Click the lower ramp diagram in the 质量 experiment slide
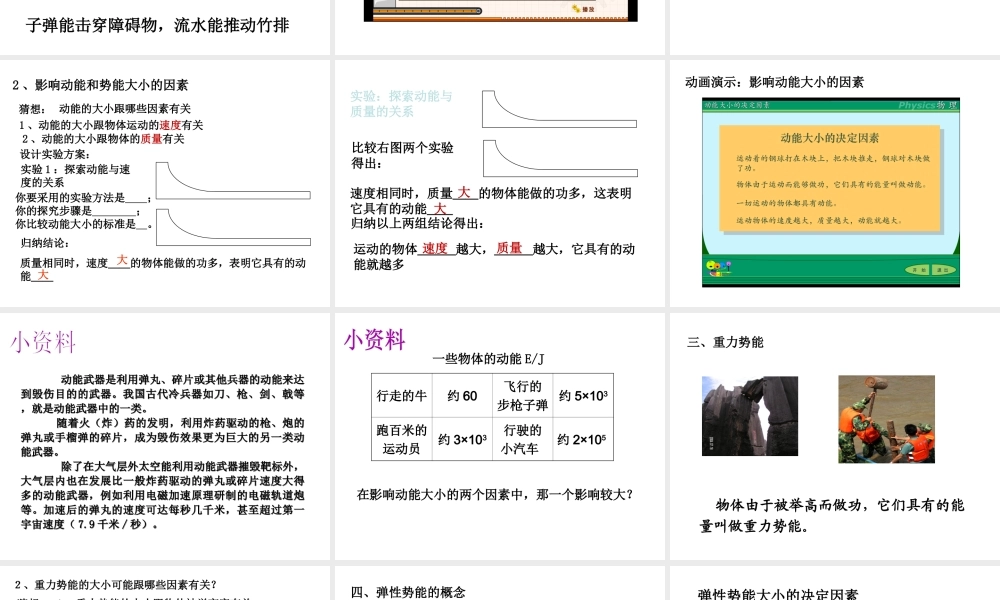 point(560,158)
